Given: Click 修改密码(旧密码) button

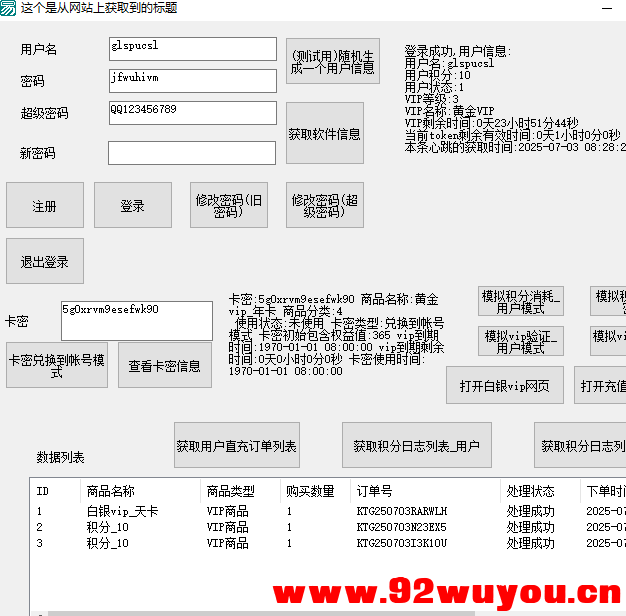Looking at the screenshot, I should click(229, 205).
